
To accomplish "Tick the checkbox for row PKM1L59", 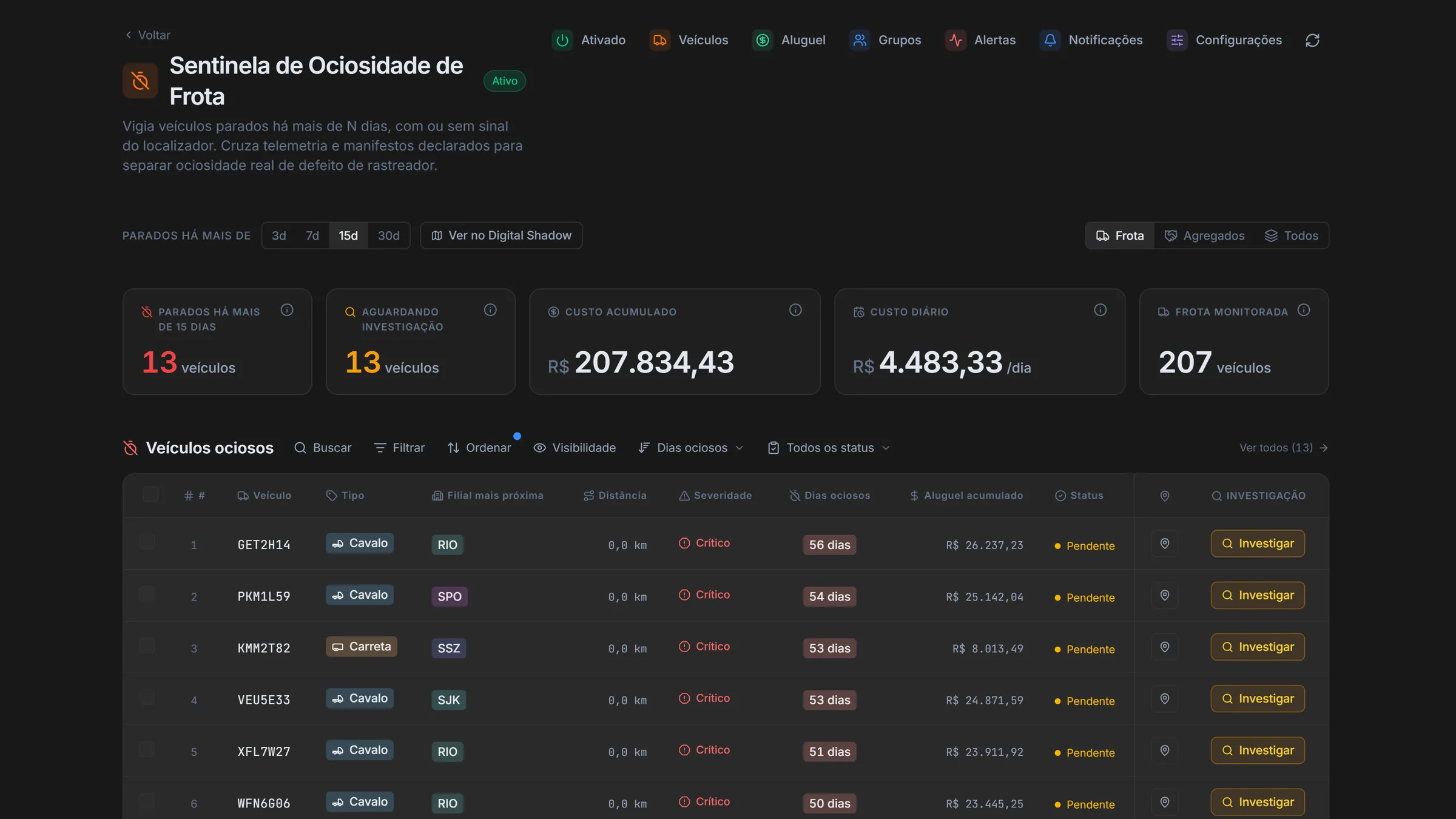I will click(147, 593).
